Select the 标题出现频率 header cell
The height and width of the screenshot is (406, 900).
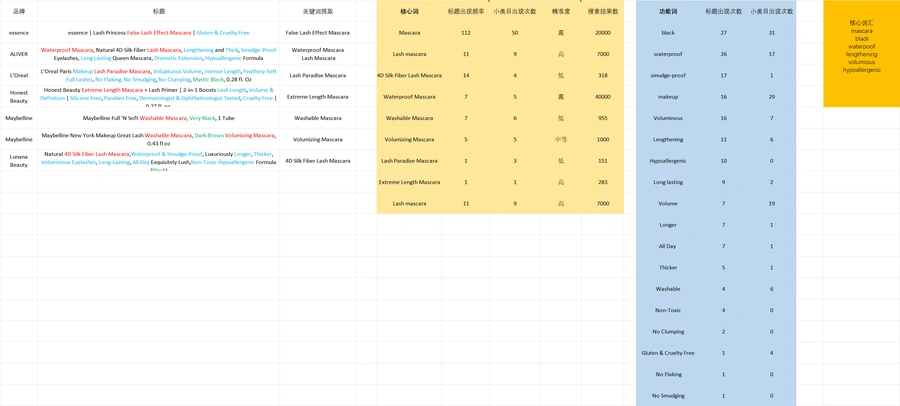465,11
